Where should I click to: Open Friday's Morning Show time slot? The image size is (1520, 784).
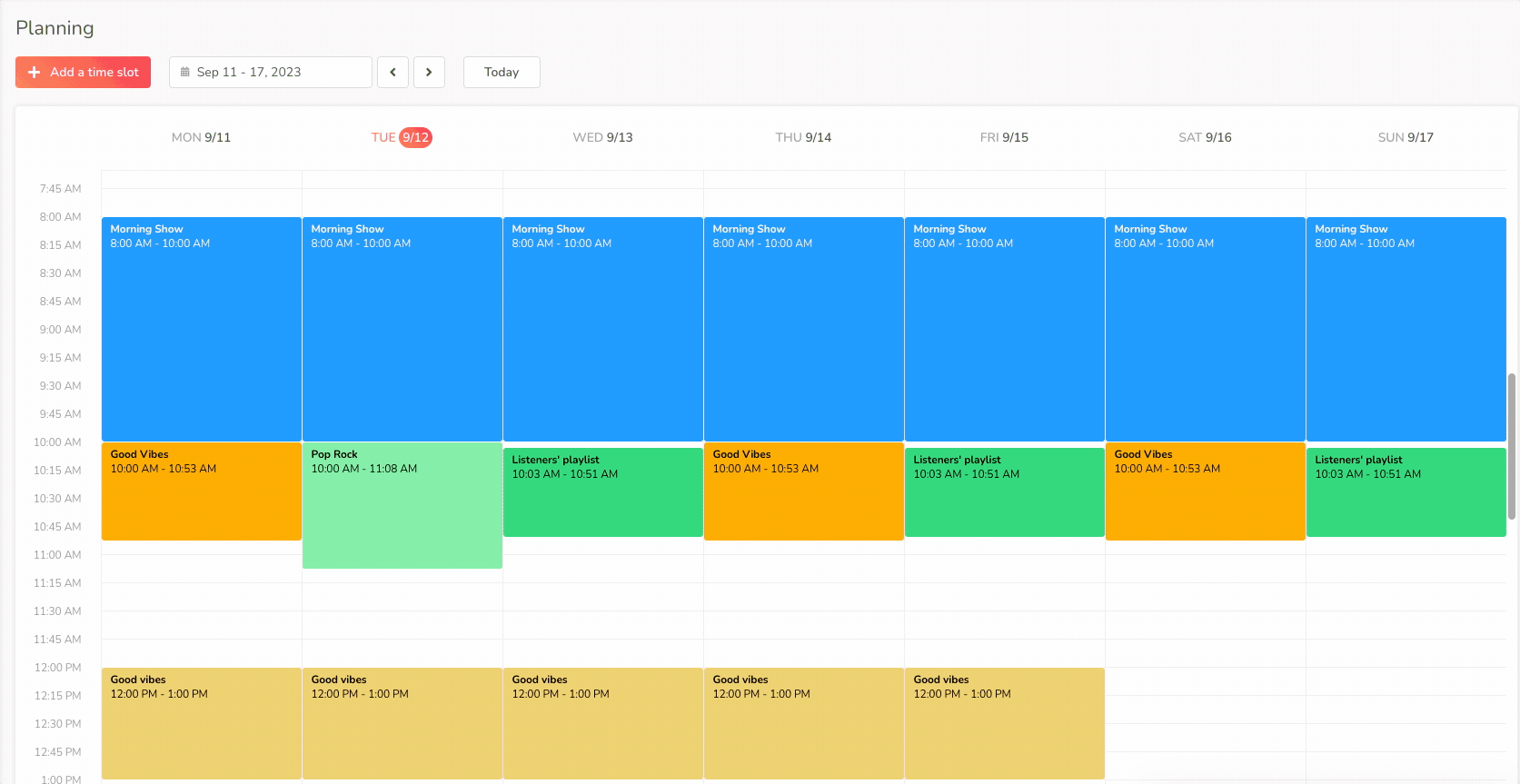pos(1005,329)
